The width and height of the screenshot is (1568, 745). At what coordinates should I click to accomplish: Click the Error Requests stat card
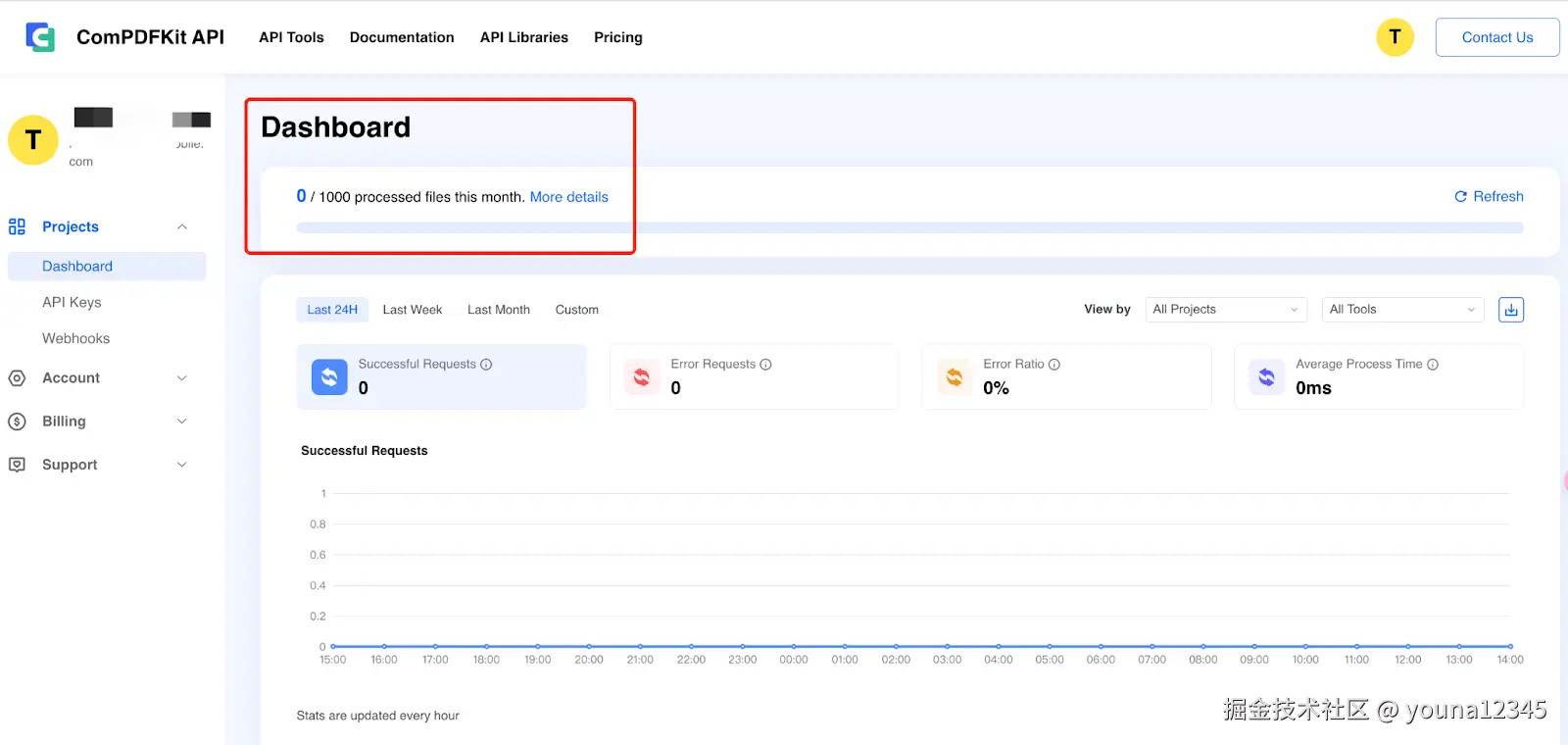[754, 376]
